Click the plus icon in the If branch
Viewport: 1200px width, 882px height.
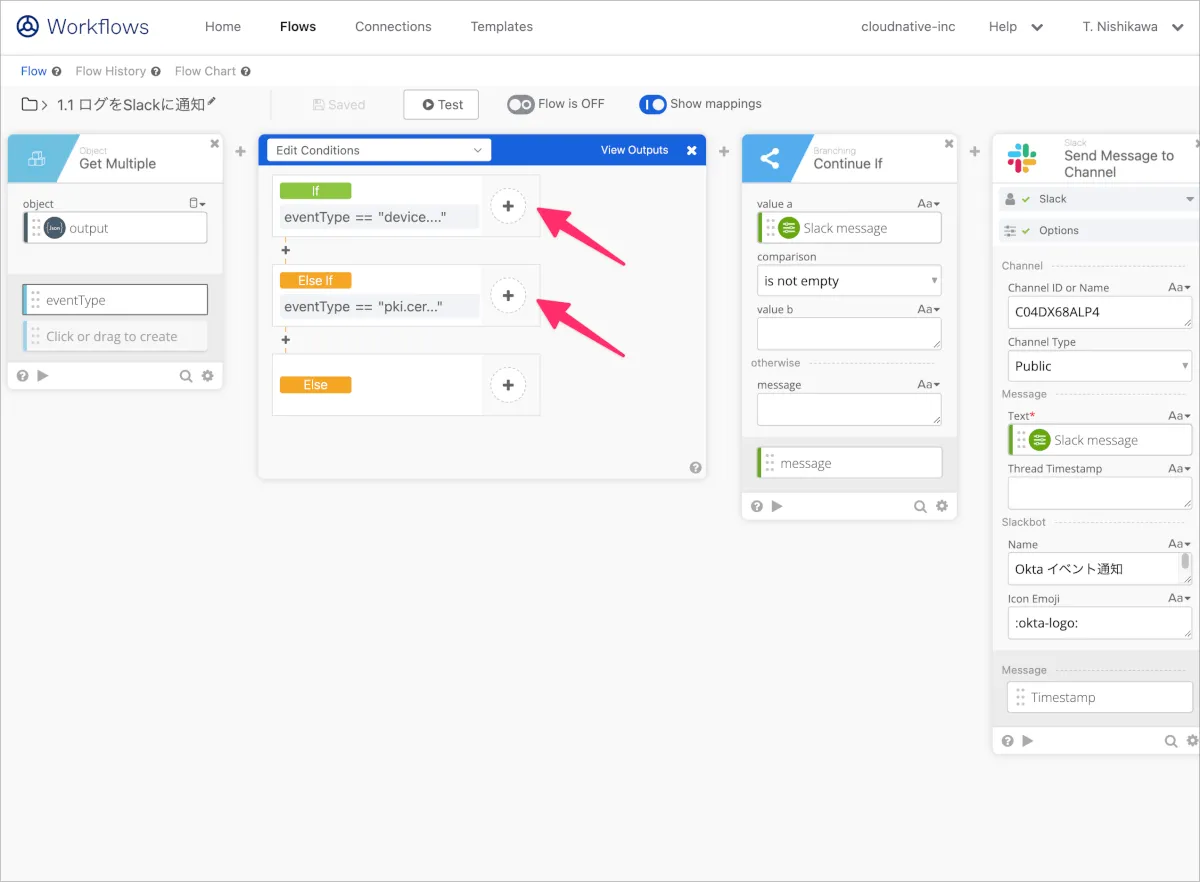(508, 206)
